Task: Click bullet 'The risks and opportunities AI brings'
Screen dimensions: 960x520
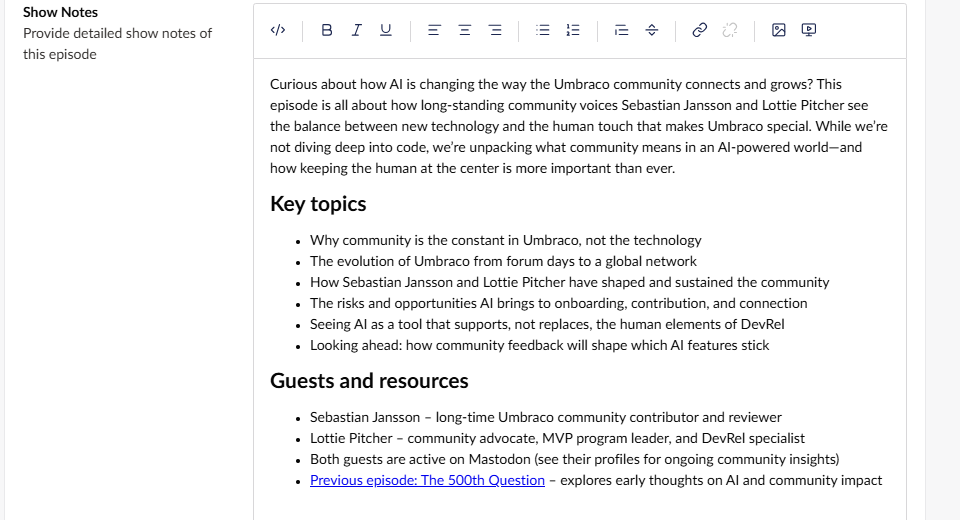Action: click(x=558, y=303)
